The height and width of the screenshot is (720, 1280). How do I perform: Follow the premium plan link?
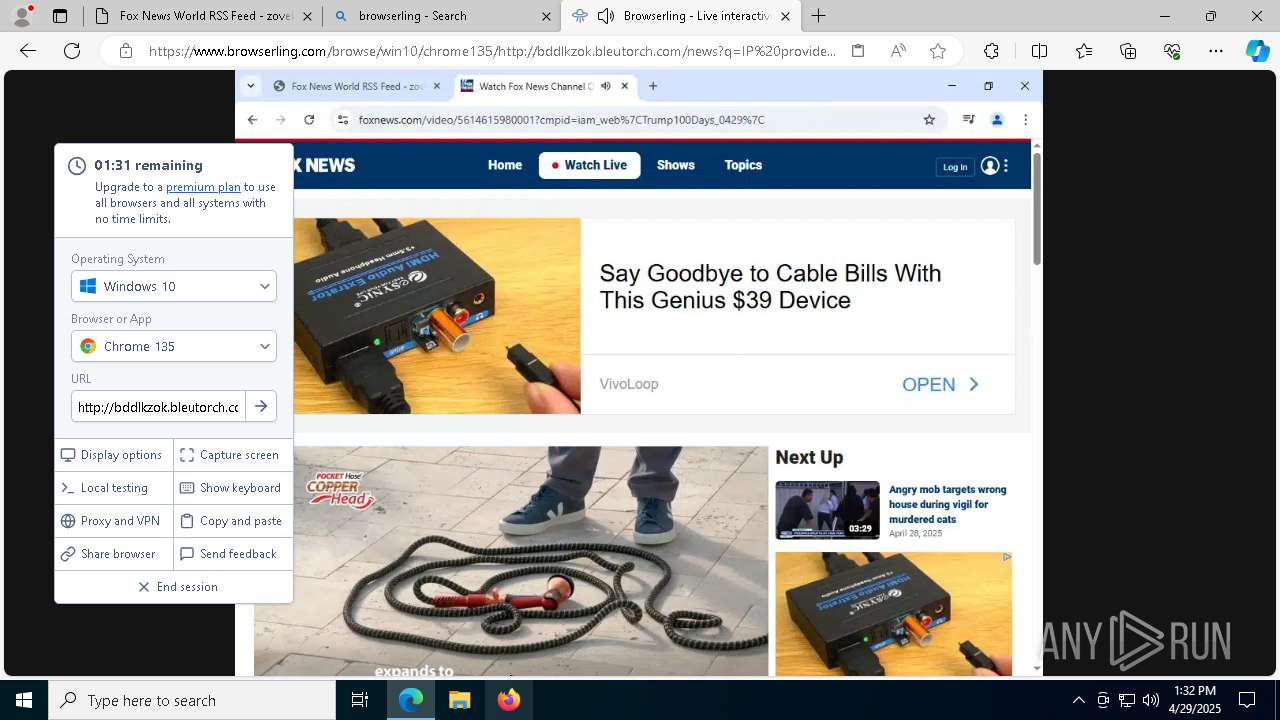(203, 187)
